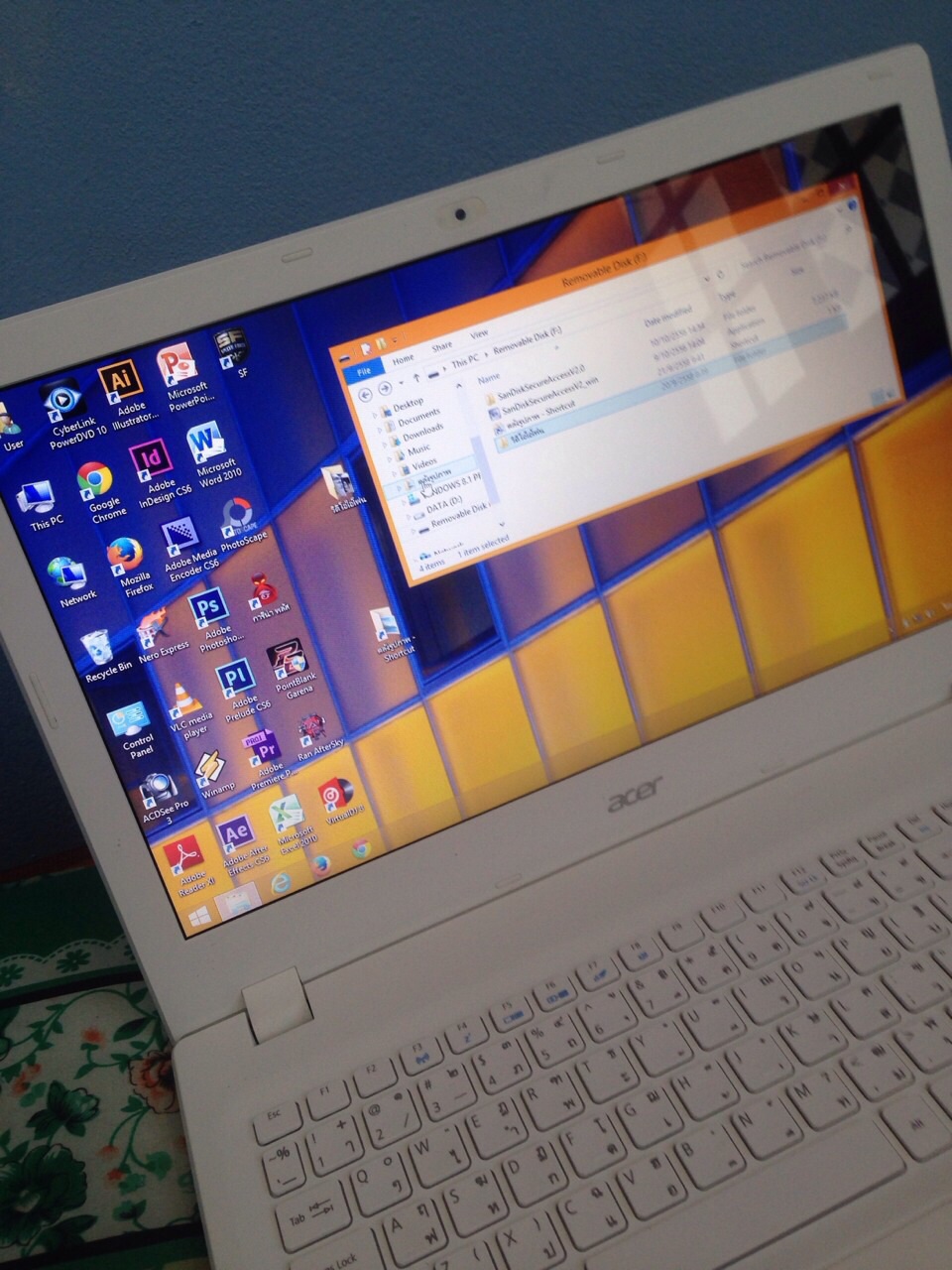This screenshot has width=952, height=1270.
Task: Click This PC in the address breadcrumb
Action: (464, 361)
